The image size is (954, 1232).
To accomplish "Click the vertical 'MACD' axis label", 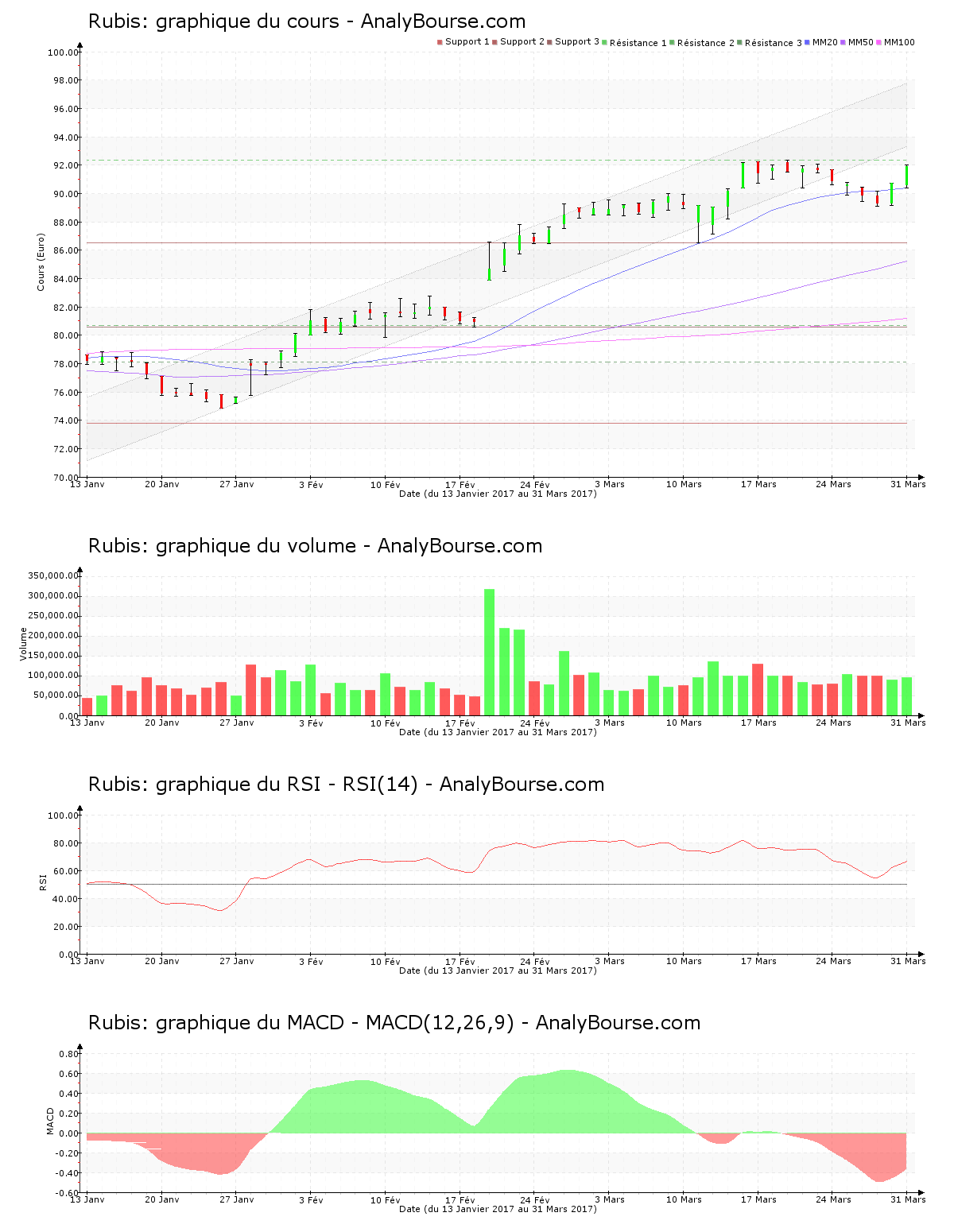I will coord(50,1121).
